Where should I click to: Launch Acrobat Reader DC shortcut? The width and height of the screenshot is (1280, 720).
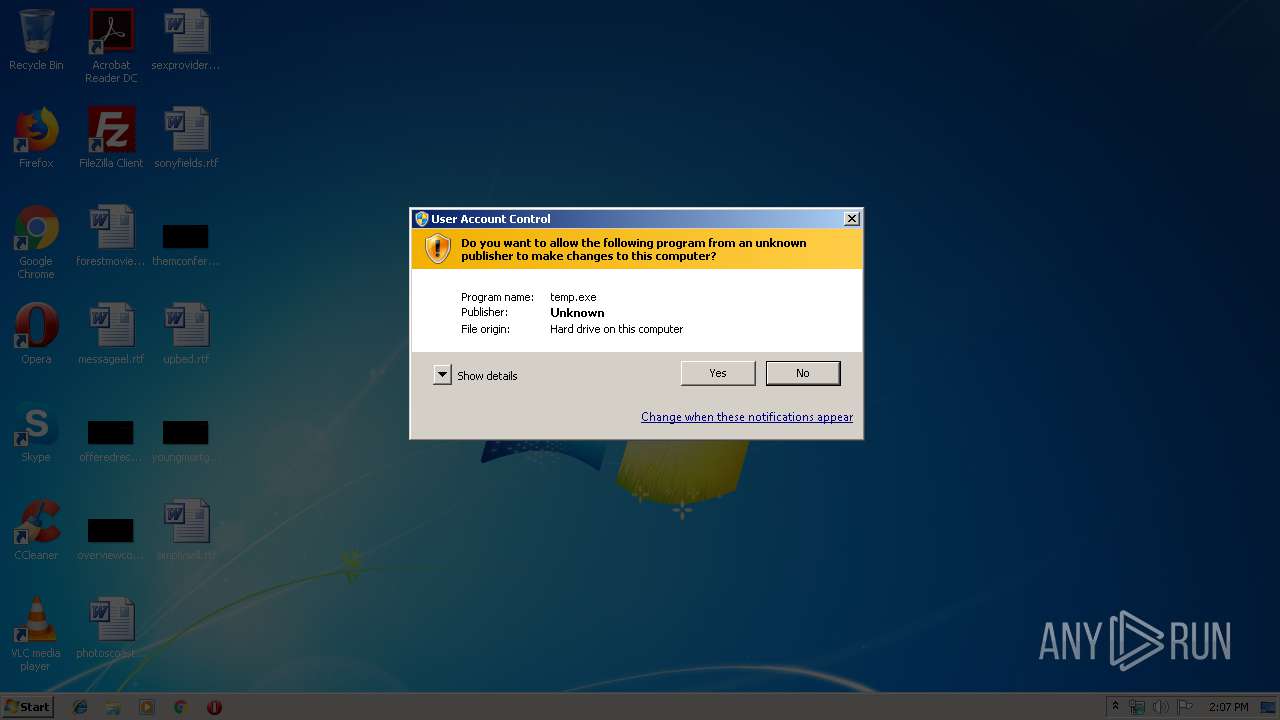click(111, 46)
